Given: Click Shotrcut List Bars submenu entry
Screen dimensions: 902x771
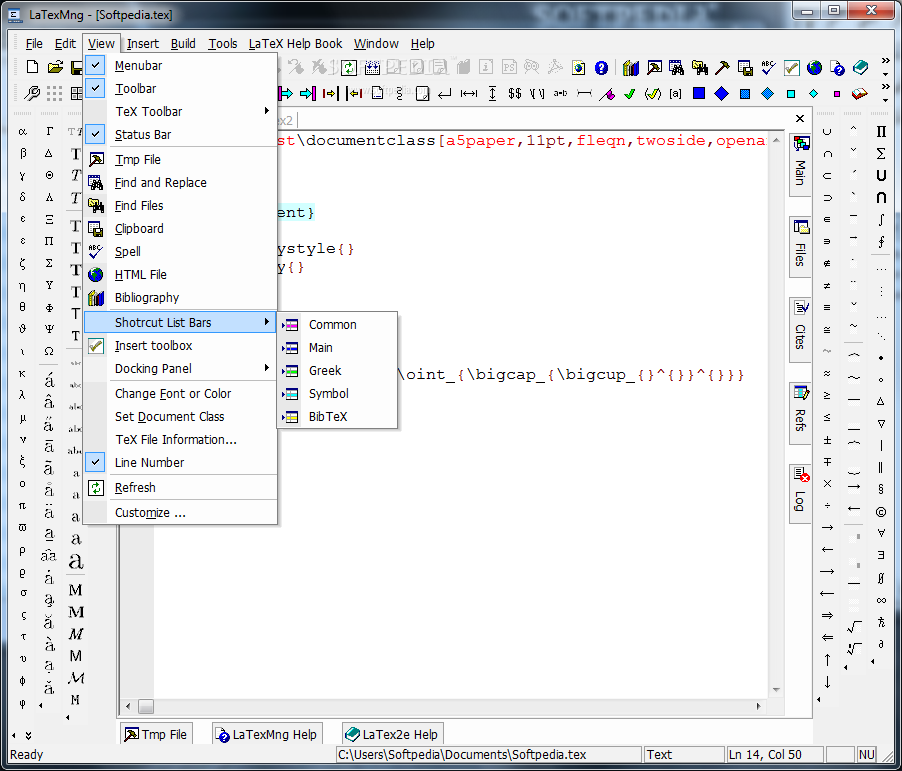Looking at the screenshot, I should (x=180, y=323).
